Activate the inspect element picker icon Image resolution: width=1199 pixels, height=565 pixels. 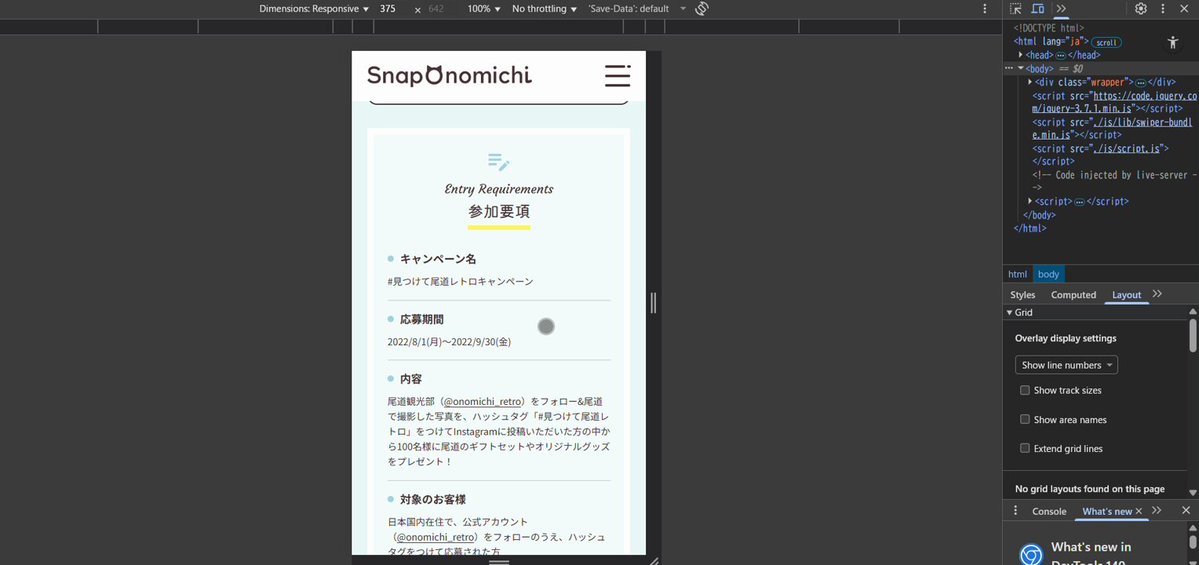click(x=1015, y=9)
